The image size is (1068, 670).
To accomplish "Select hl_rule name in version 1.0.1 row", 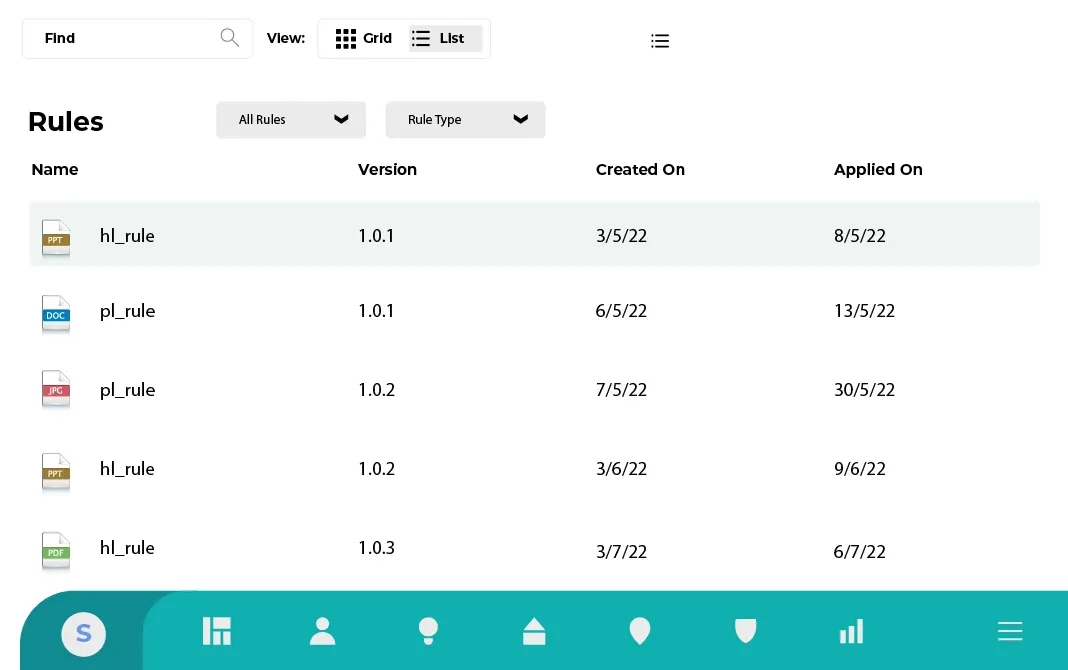I will [127, 236].
